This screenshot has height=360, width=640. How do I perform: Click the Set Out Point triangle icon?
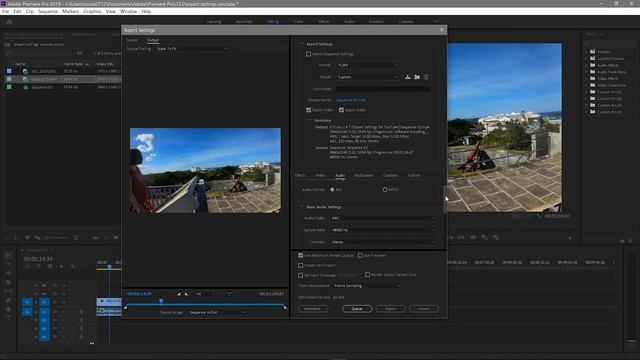[186, 294]
